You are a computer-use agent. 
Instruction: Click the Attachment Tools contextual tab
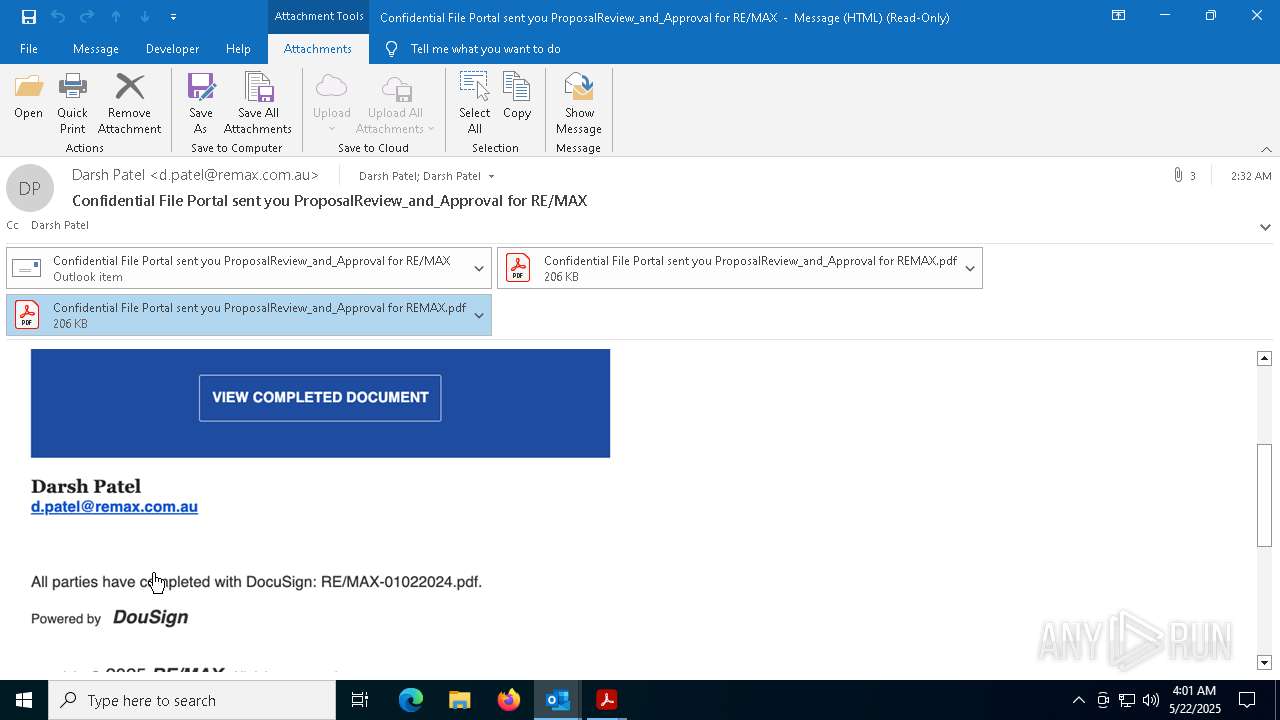coord(319,16)
